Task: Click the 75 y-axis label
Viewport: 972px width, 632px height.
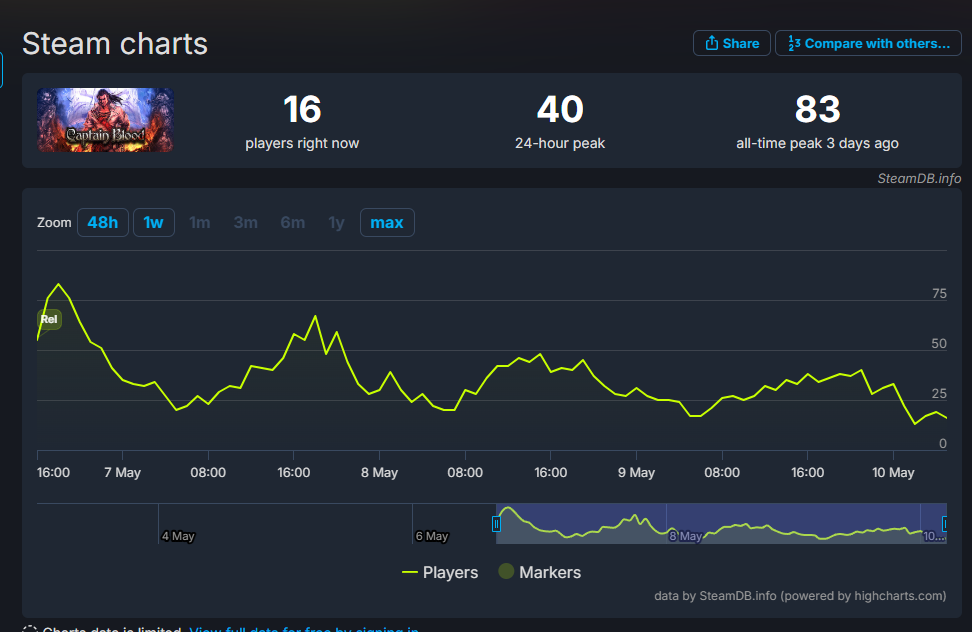Action: (939, 294)
